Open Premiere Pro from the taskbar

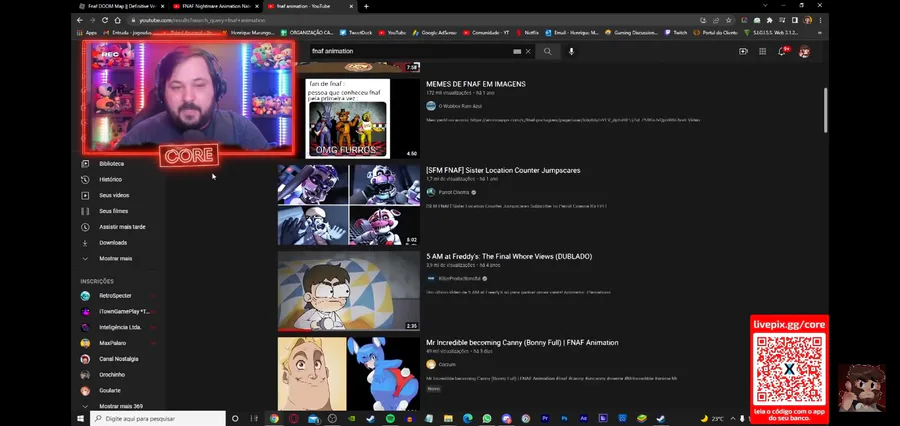click(x=545, y=419)
